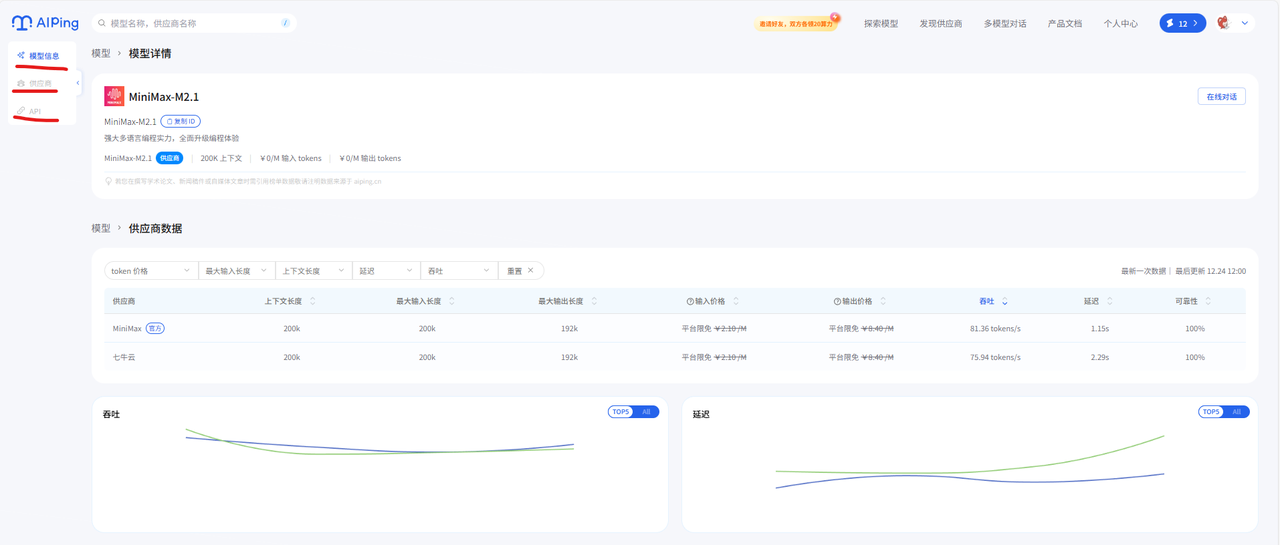Toggle the 吞吐 column sort arrow
Screen dimensions: 1280x545
1005,301
